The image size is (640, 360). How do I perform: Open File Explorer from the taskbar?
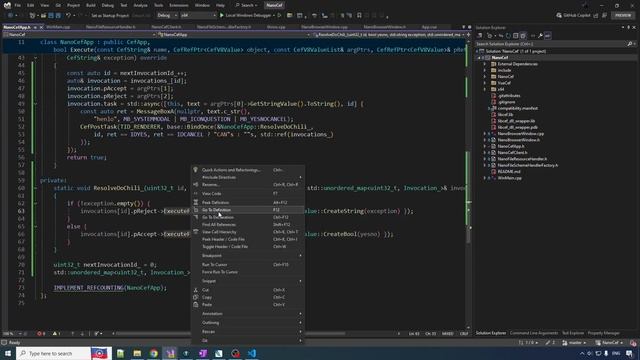point(137,353)
